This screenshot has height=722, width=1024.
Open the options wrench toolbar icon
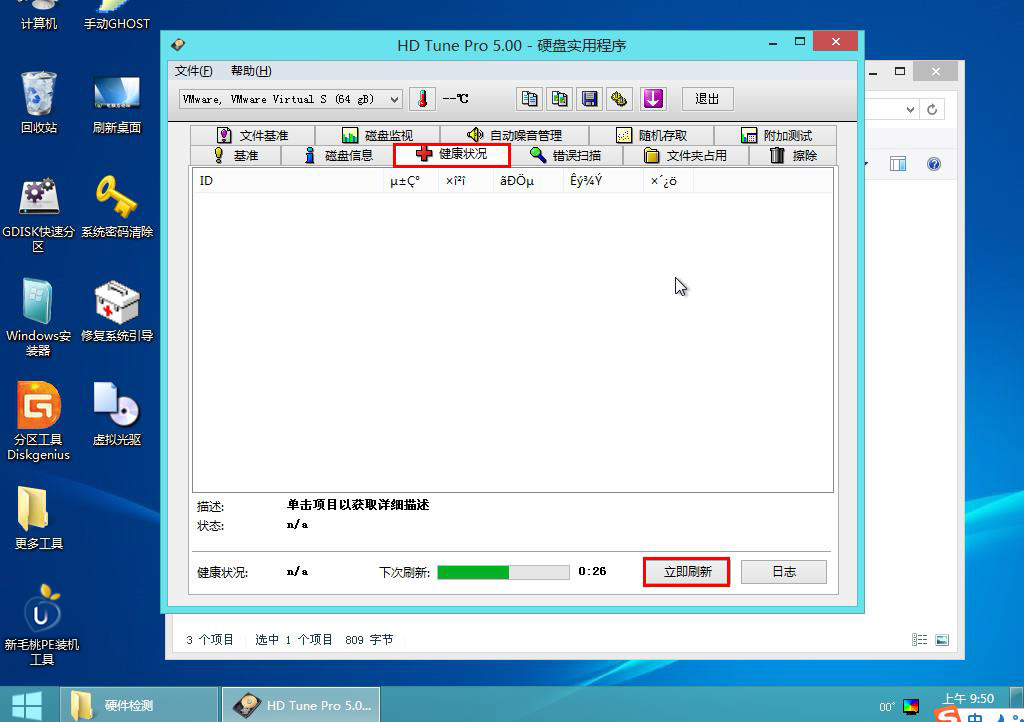[620, 99]
